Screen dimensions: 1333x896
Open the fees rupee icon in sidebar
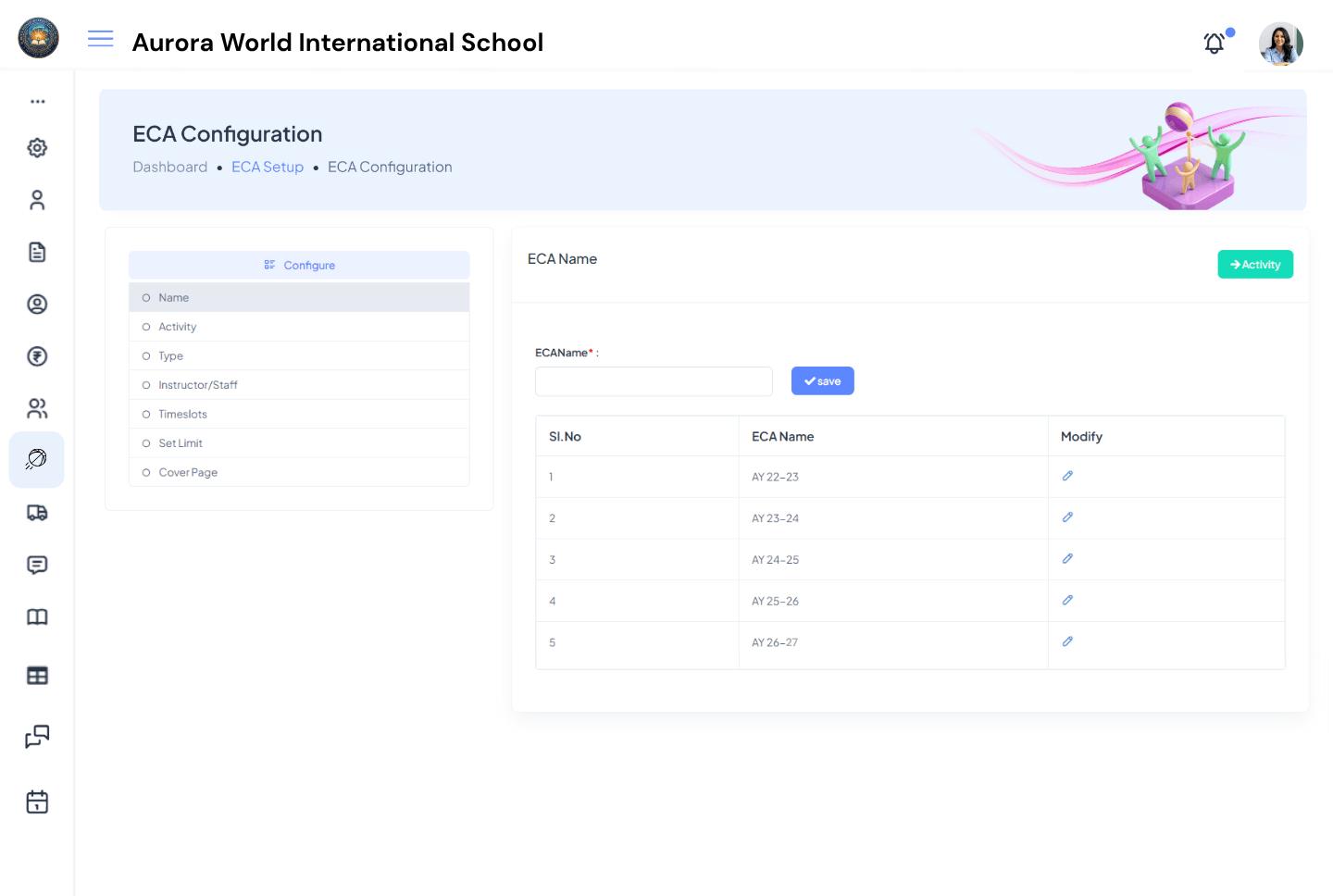[x=37, y=355]
